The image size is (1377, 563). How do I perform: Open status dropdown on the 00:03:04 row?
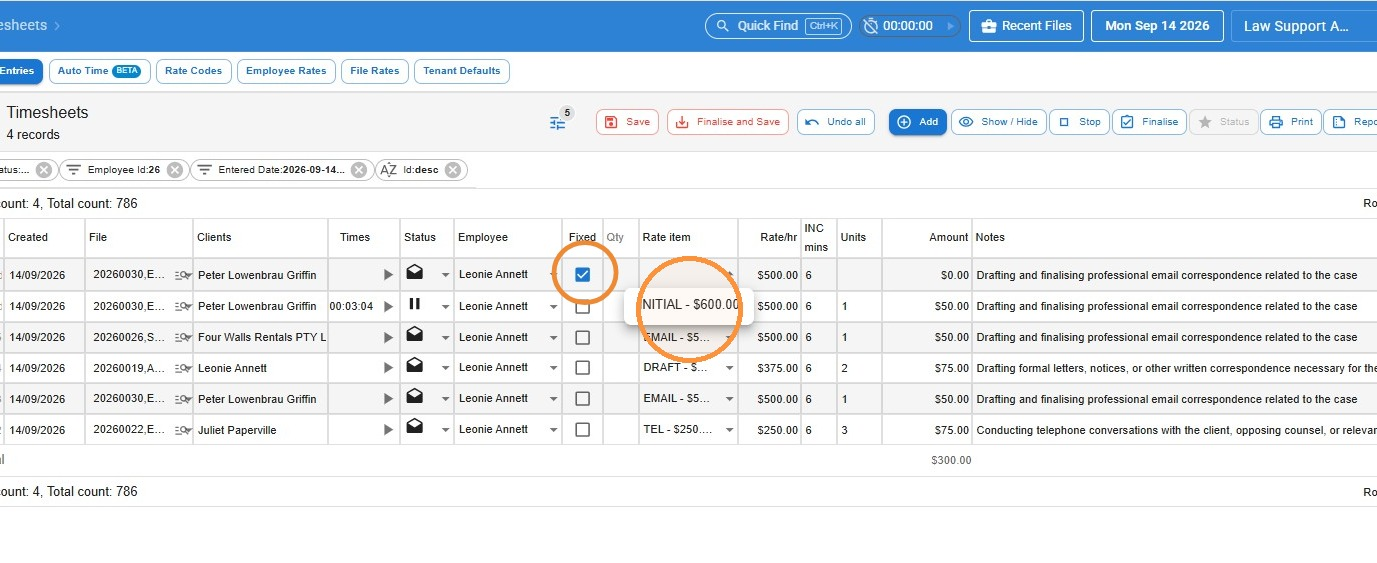click(x=445, y=307)
